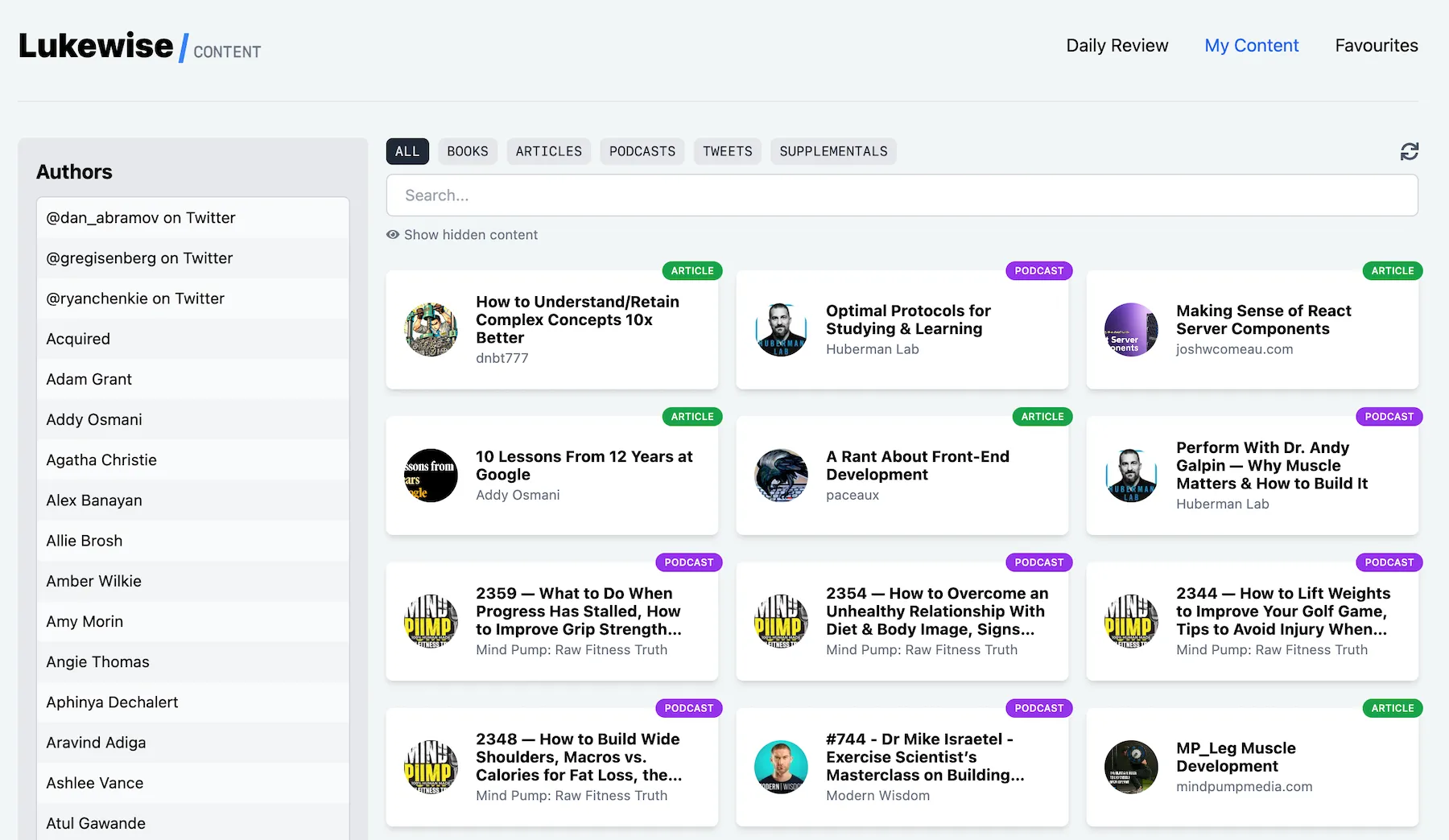
Task: Filter by BOOKS
Action: pyautogui.click(x=468, y=151)
